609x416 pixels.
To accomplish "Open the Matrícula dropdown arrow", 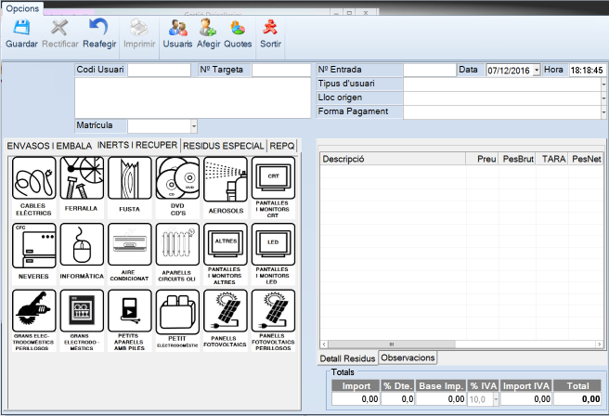I will click(194, 126).
